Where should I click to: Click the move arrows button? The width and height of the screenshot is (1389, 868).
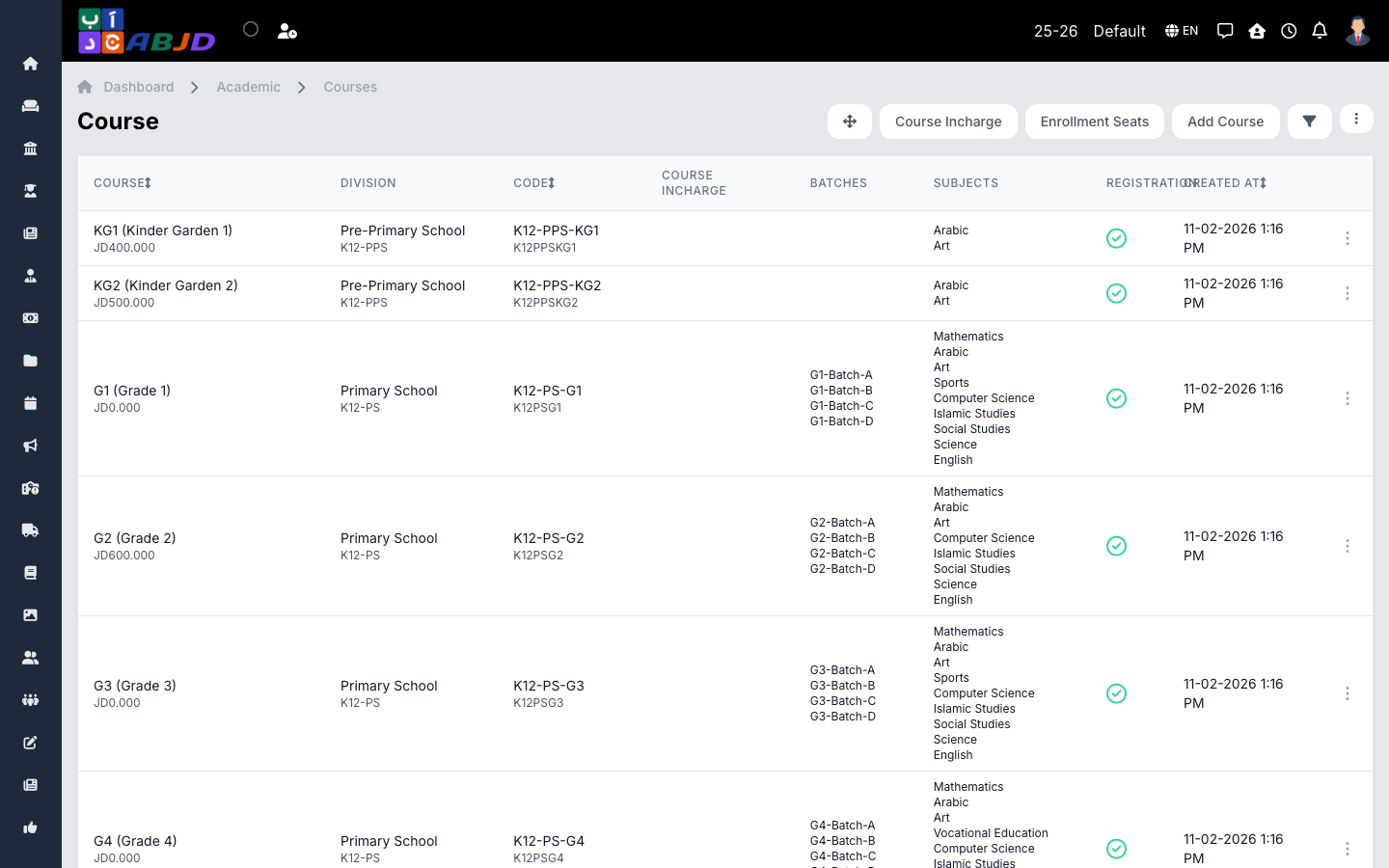850,122
